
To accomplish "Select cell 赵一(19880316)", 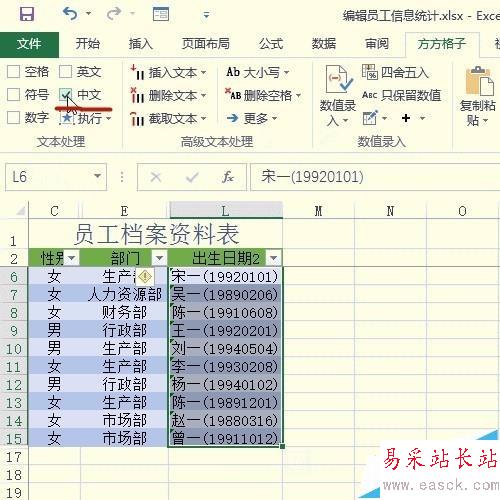I will coord(225,421).
